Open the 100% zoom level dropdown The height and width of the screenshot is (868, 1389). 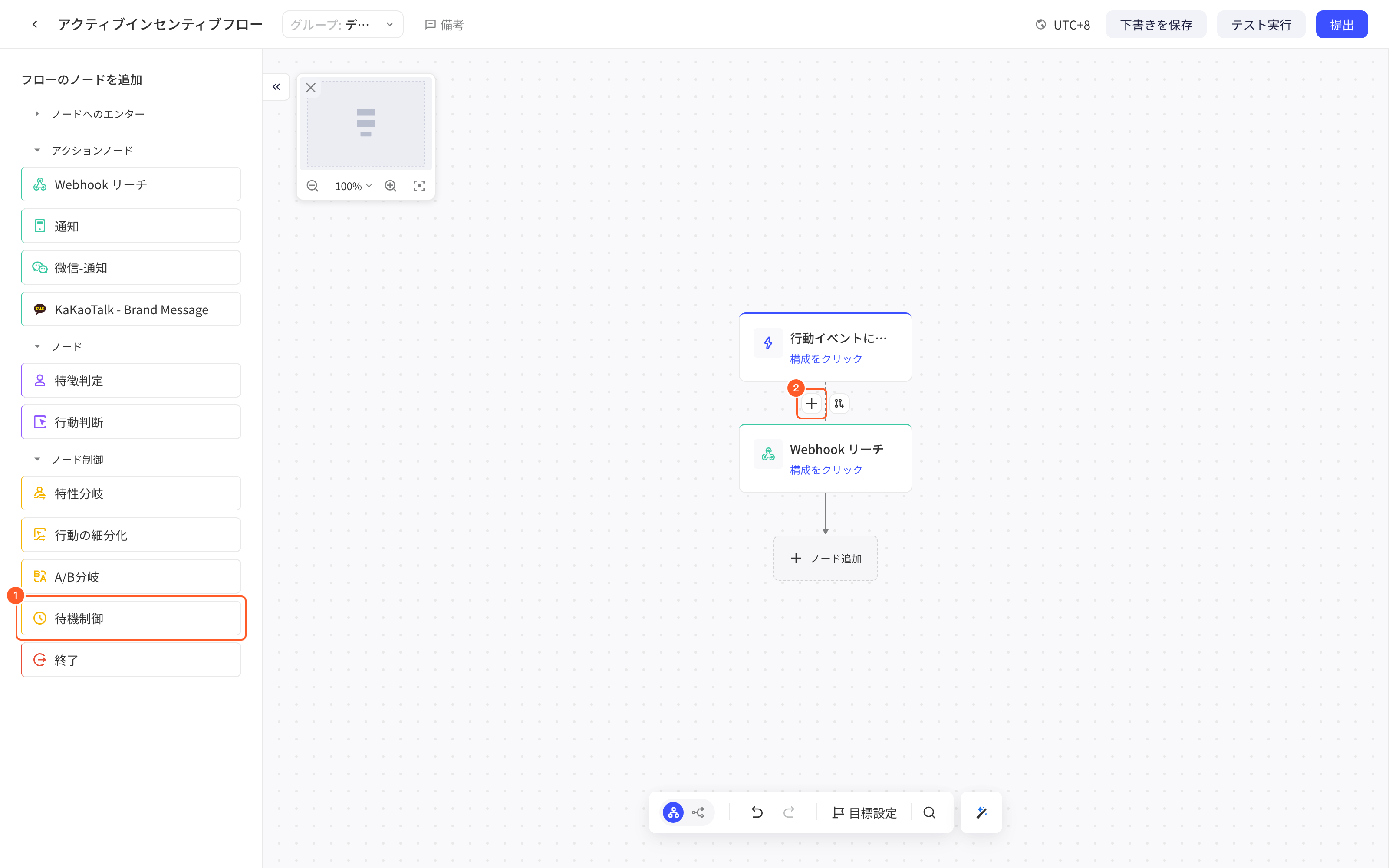click(353, 186)
